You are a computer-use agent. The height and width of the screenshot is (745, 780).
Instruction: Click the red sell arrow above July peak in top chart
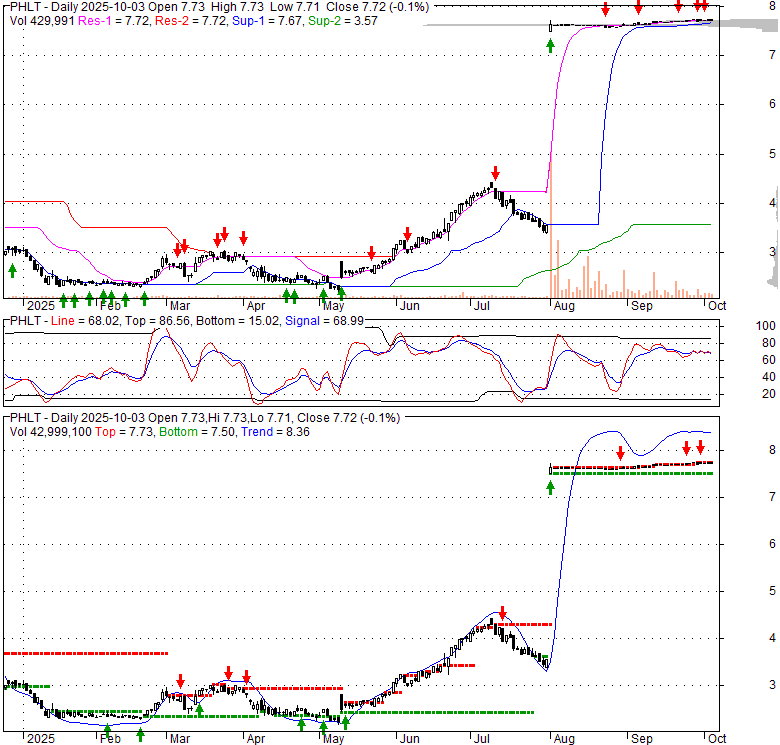pos(495,173)
